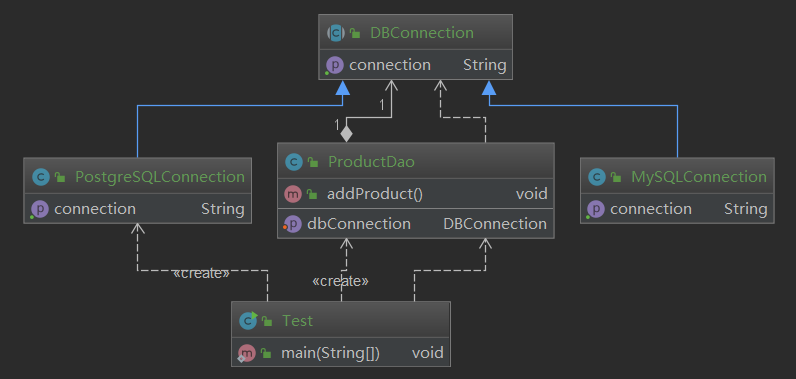Select the runnable Test class icon
Image resolution: width=796 pixels, height=379 pixels.
pyautogui.click(x=248, y=321)
